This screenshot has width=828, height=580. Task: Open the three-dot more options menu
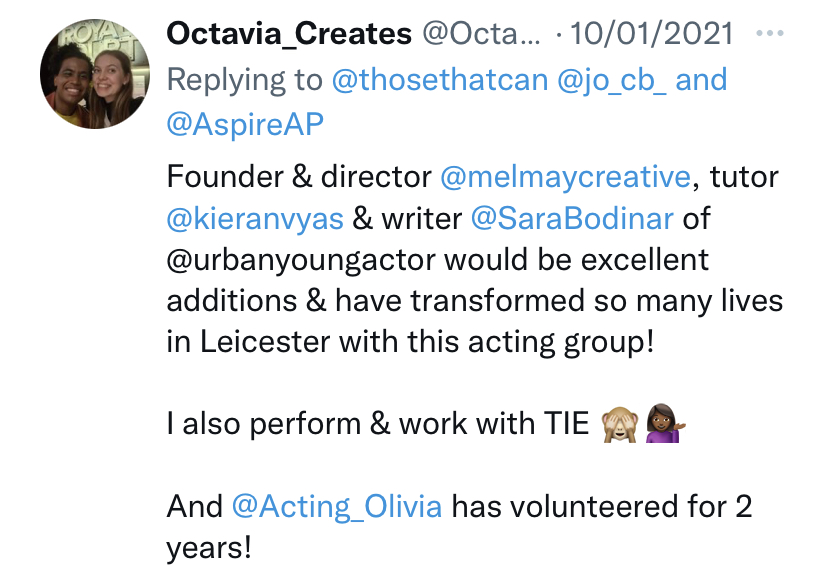click(771, 33)
